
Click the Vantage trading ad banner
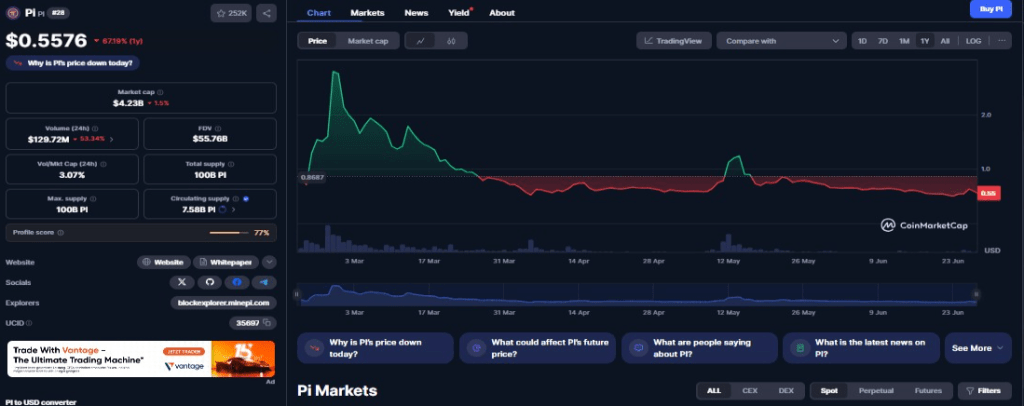point(141,358)
